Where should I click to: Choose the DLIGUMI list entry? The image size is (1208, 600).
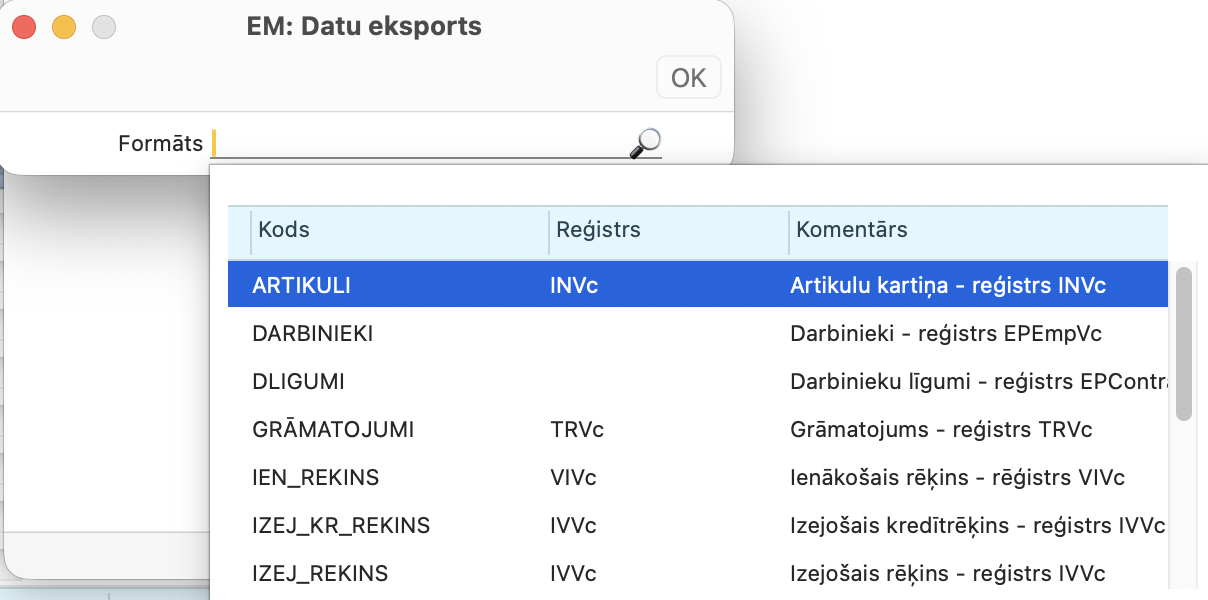coord(298,381)
